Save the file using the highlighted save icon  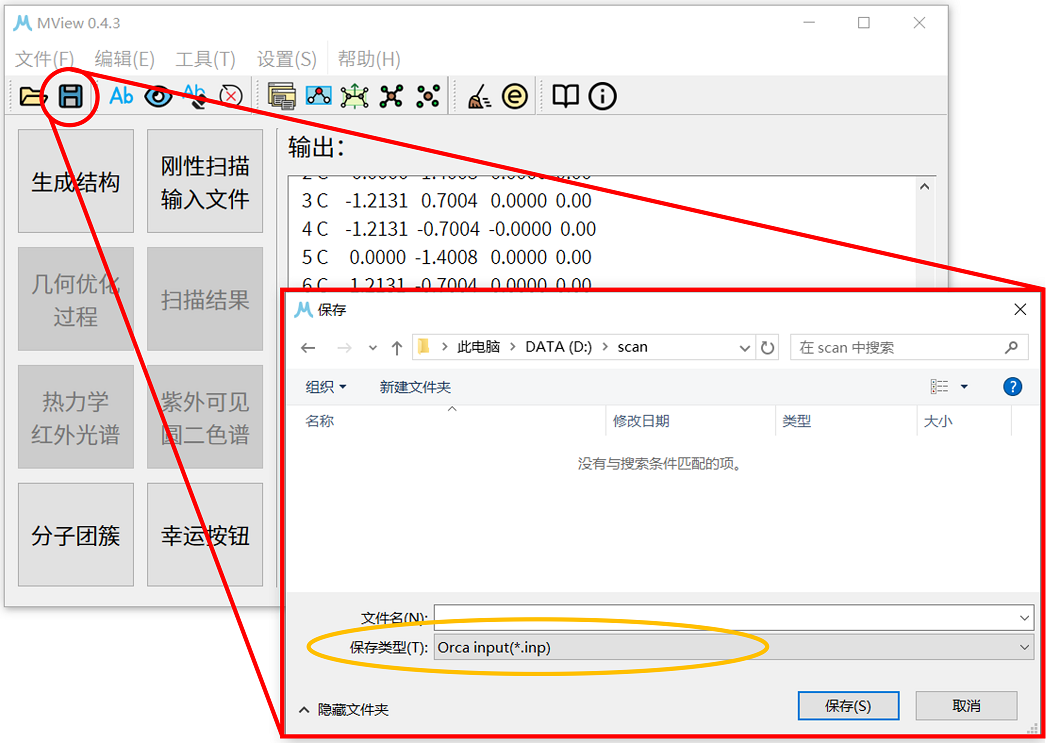click(x=70, y=95)
